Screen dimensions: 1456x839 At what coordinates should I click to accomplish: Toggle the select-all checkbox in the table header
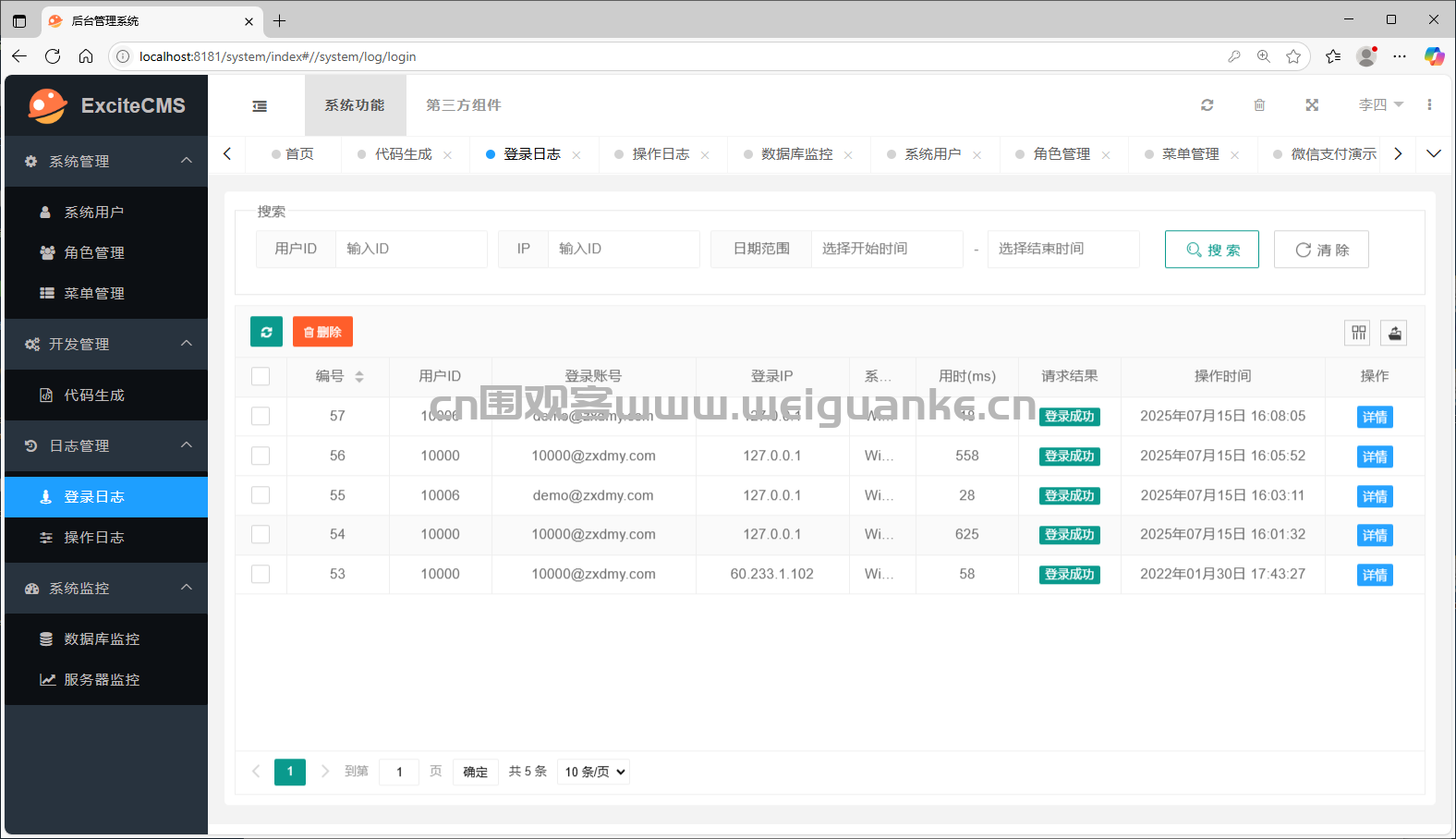pos(261,376)
